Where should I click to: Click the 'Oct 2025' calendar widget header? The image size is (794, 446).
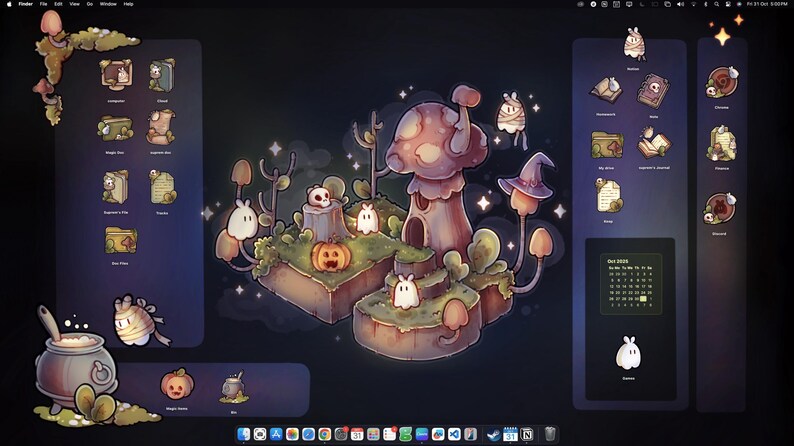618,261
